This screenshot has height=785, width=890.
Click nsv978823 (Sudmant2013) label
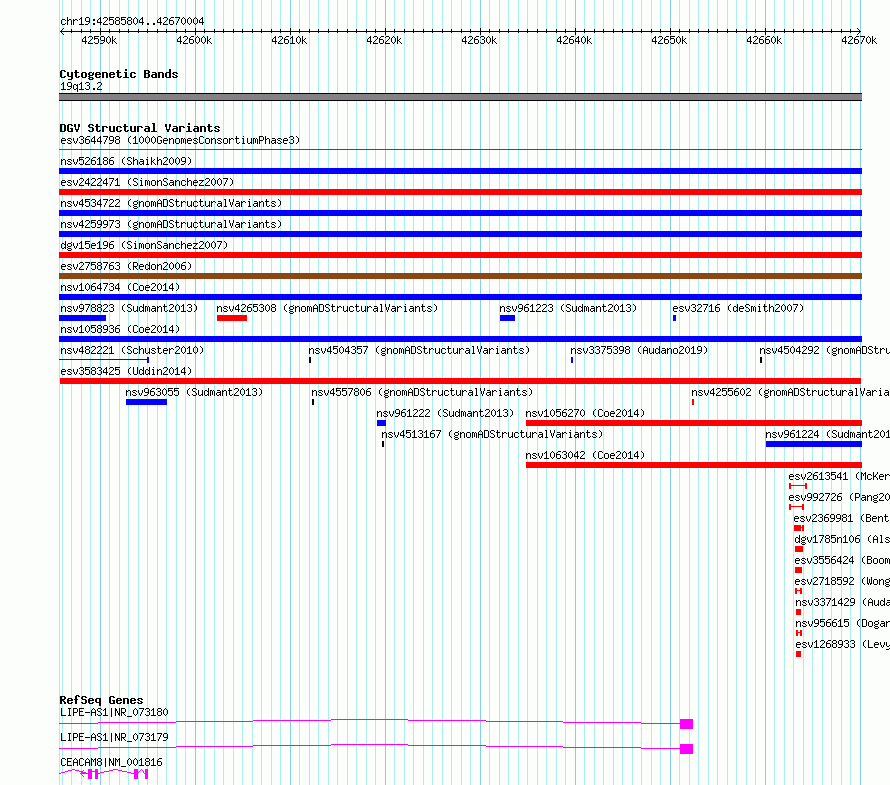click(129, 308)
